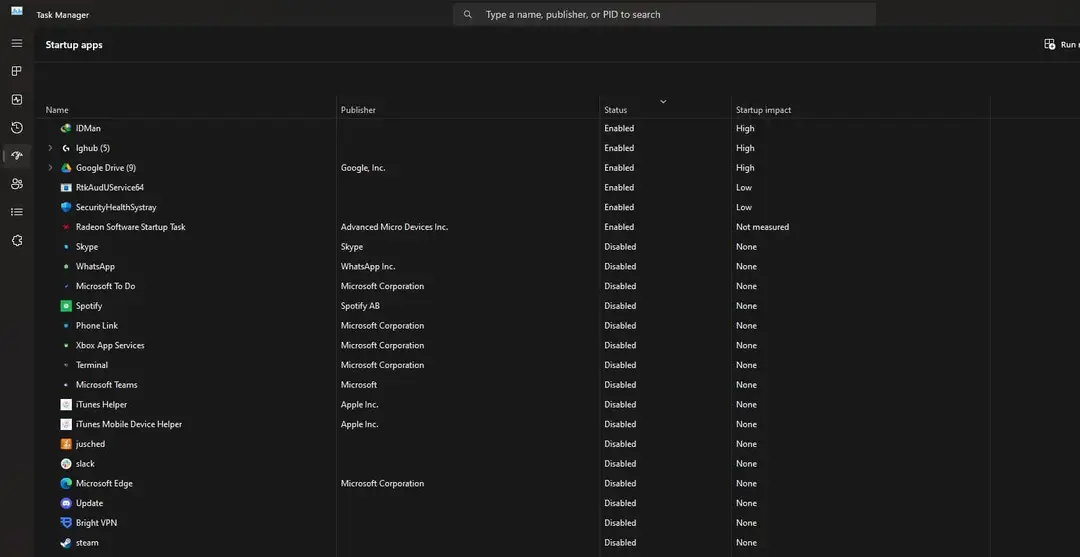Viewport: 1080px width, 557px height.
Task: Open the Processes page icon
Action: pyautogui.click(x=17, y=71)
